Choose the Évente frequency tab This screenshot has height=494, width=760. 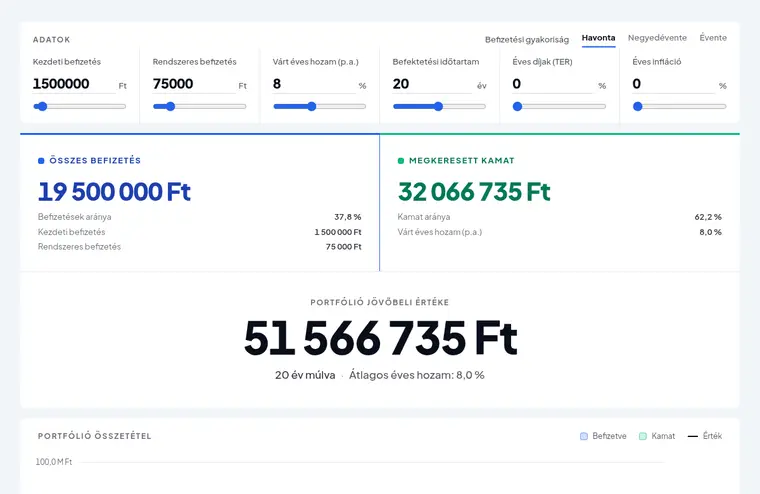[713, 38]
